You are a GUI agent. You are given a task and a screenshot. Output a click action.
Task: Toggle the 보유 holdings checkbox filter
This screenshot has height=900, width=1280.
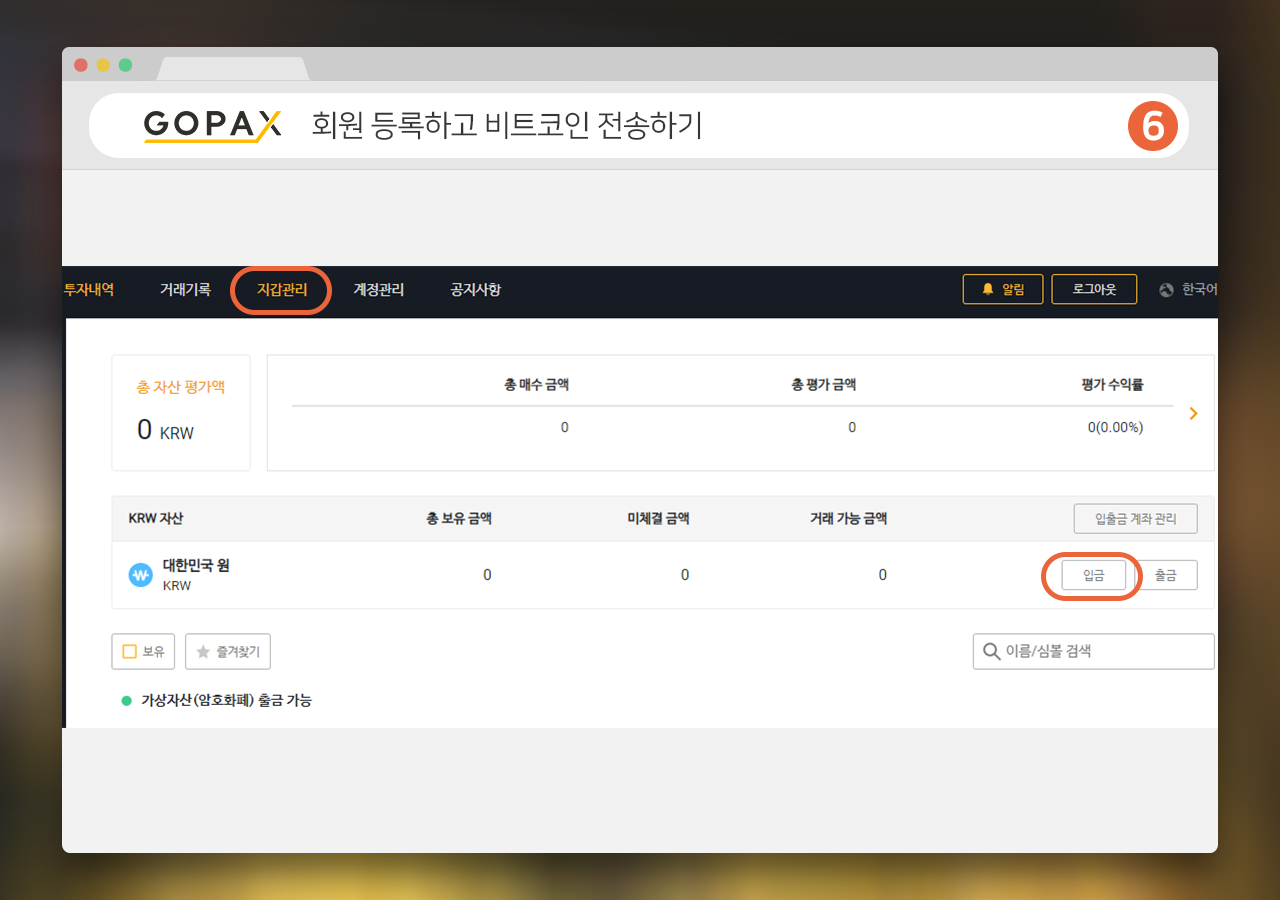click(x=144, y=651)
